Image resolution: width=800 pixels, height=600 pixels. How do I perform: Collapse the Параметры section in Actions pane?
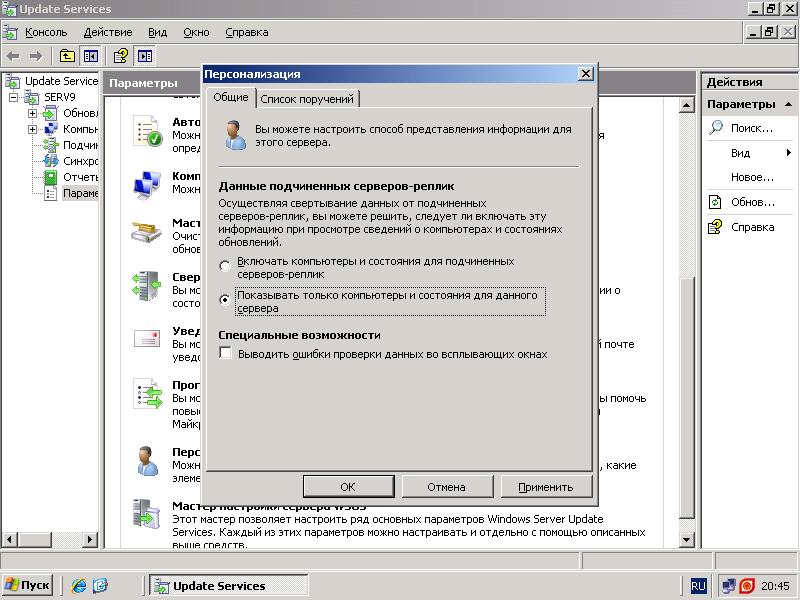[x=789, y=104]
